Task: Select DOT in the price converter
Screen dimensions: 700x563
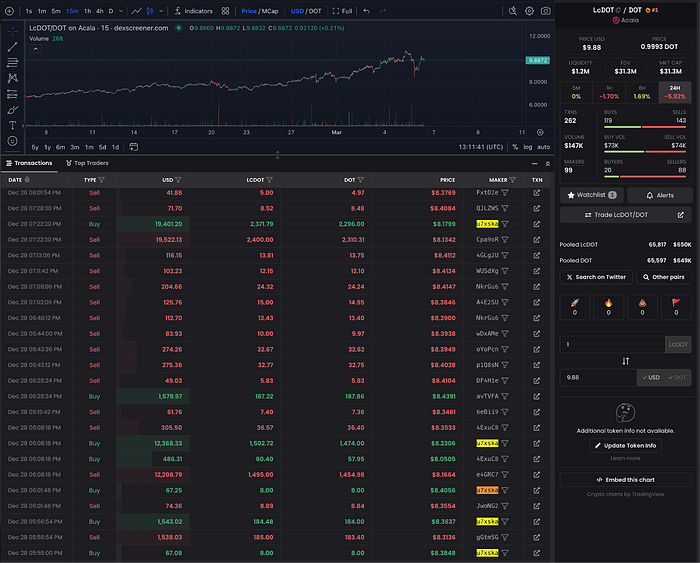Action: click(x=677, y=378)
